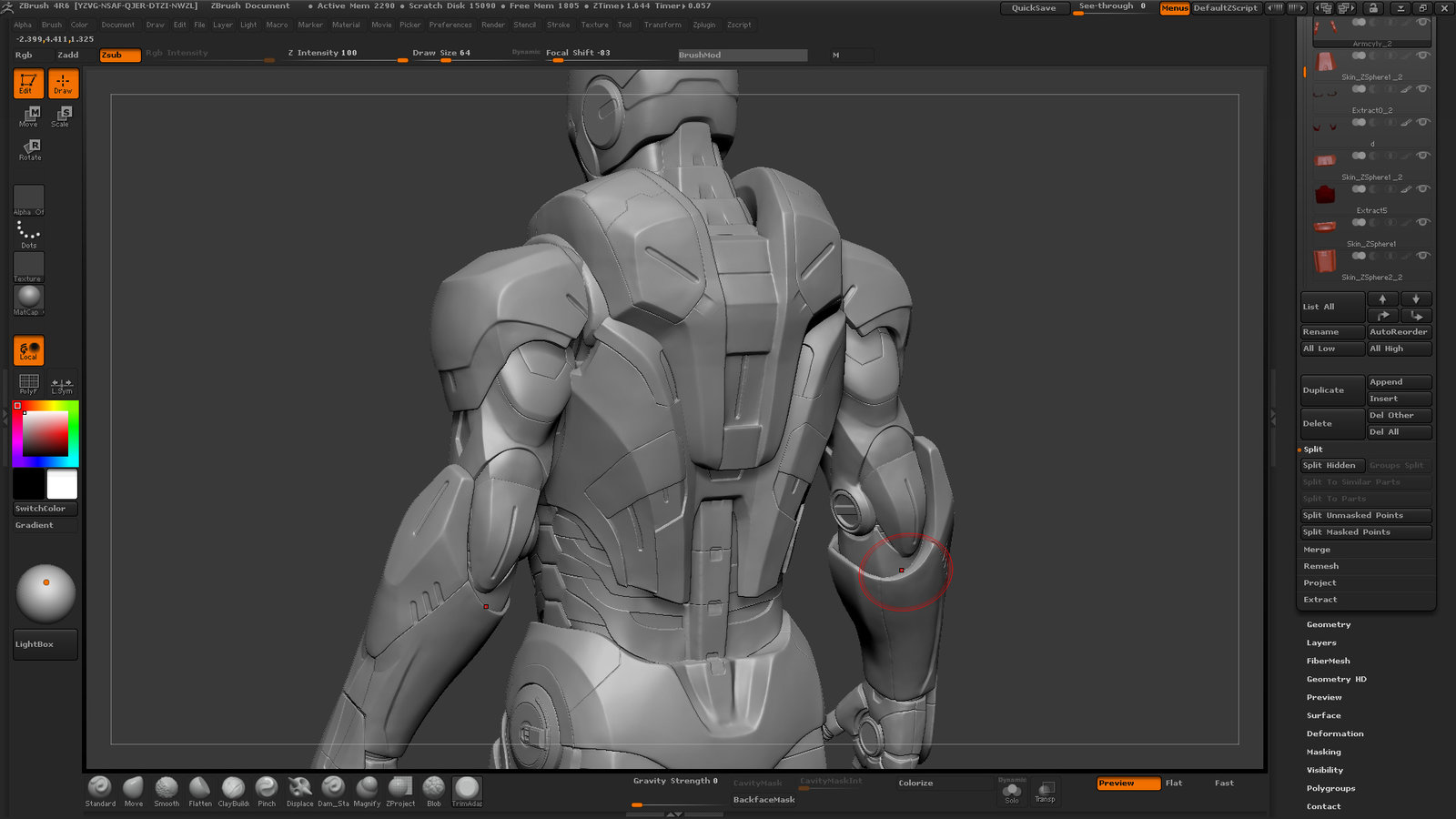1456x819 pixels.
Task: Adjust the Z Intensity slider
Action: coord(346,55)
